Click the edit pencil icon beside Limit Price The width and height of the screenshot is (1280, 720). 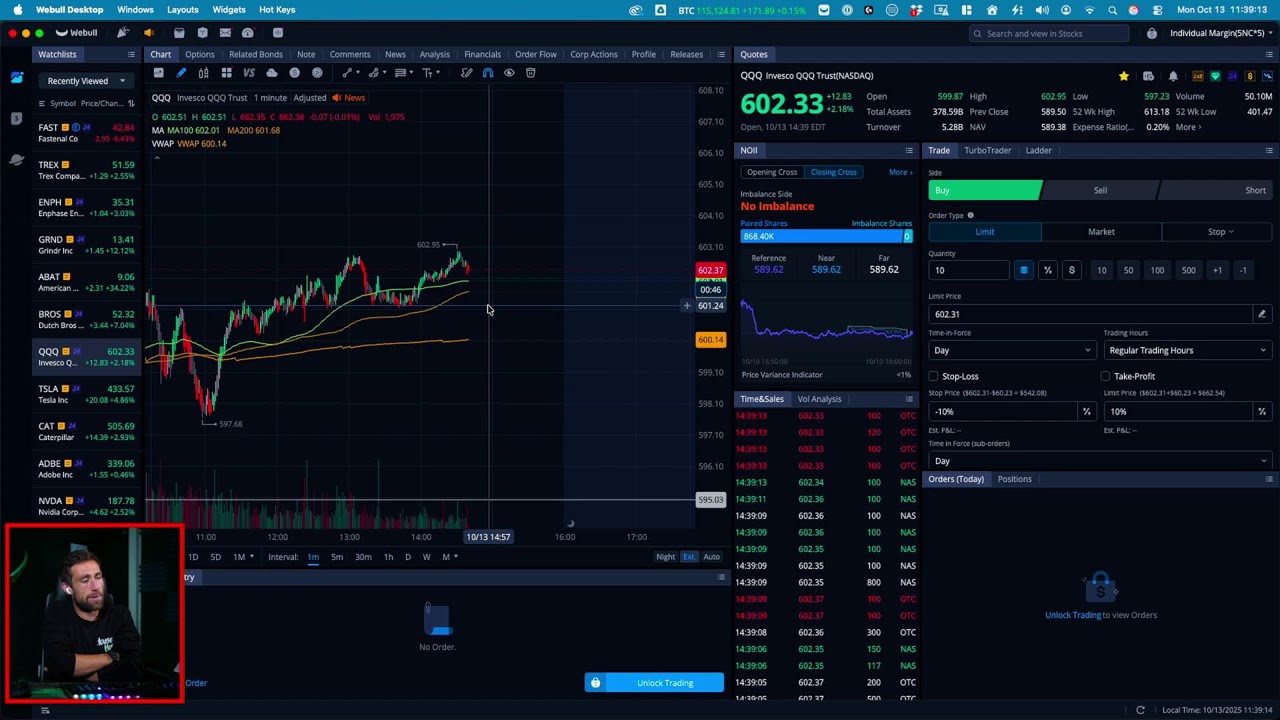1262,314
